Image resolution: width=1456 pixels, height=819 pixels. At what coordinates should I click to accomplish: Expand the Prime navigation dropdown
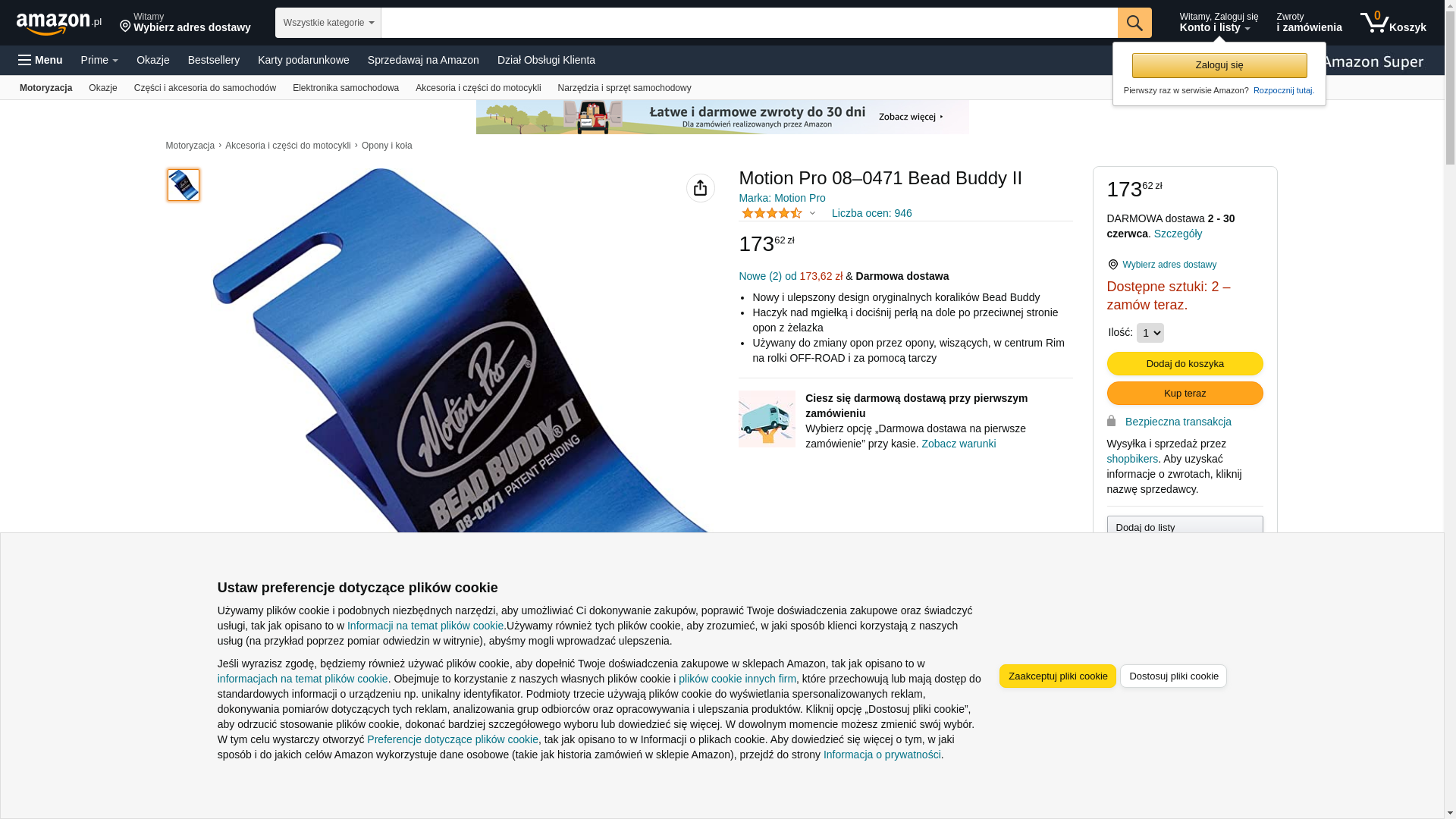pos(99,60)
